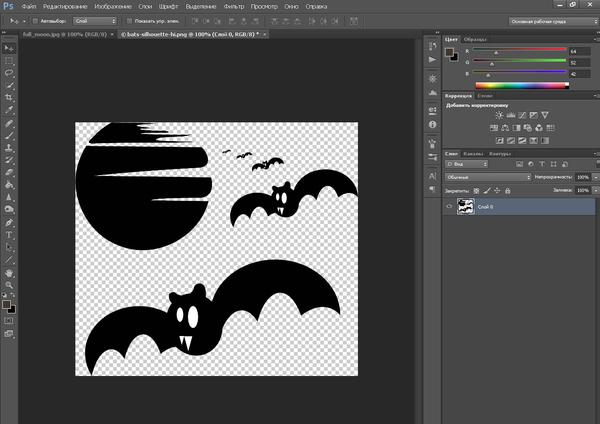
Task: Hide layer Слой 0 using eye icon
Action: (x=448, y=206)
